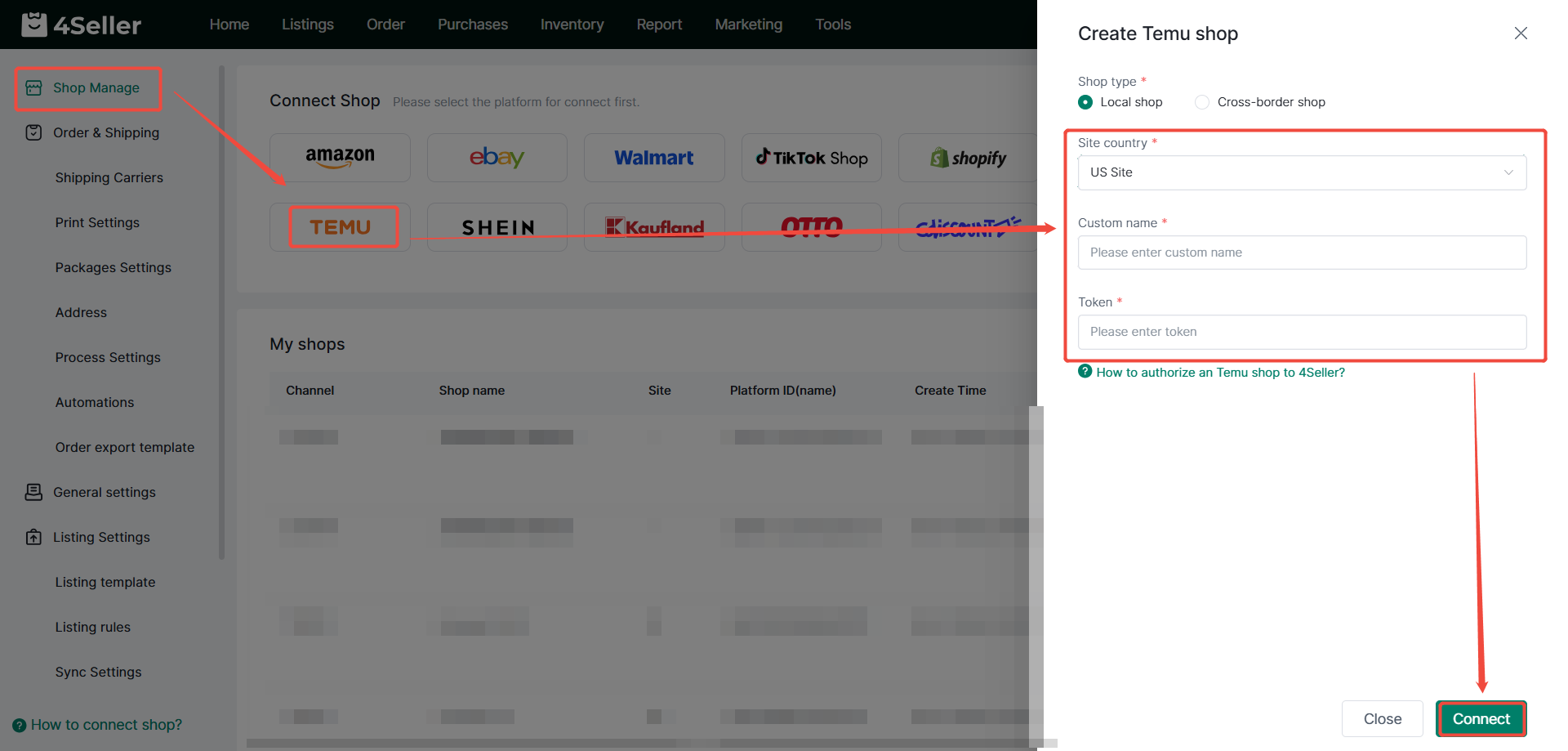
Task: Click the question icon beside Temu authorize help
Action: (x=1085, y=371)
